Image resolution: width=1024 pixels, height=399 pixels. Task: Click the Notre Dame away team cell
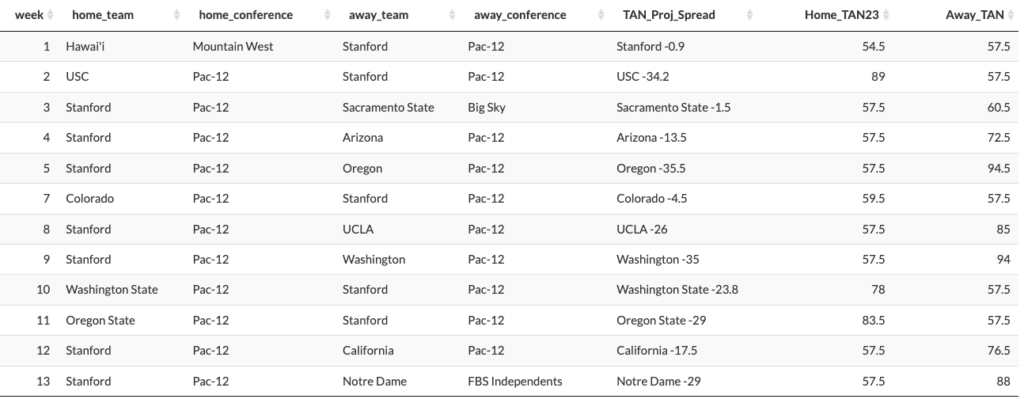click(x=374, y=381)
